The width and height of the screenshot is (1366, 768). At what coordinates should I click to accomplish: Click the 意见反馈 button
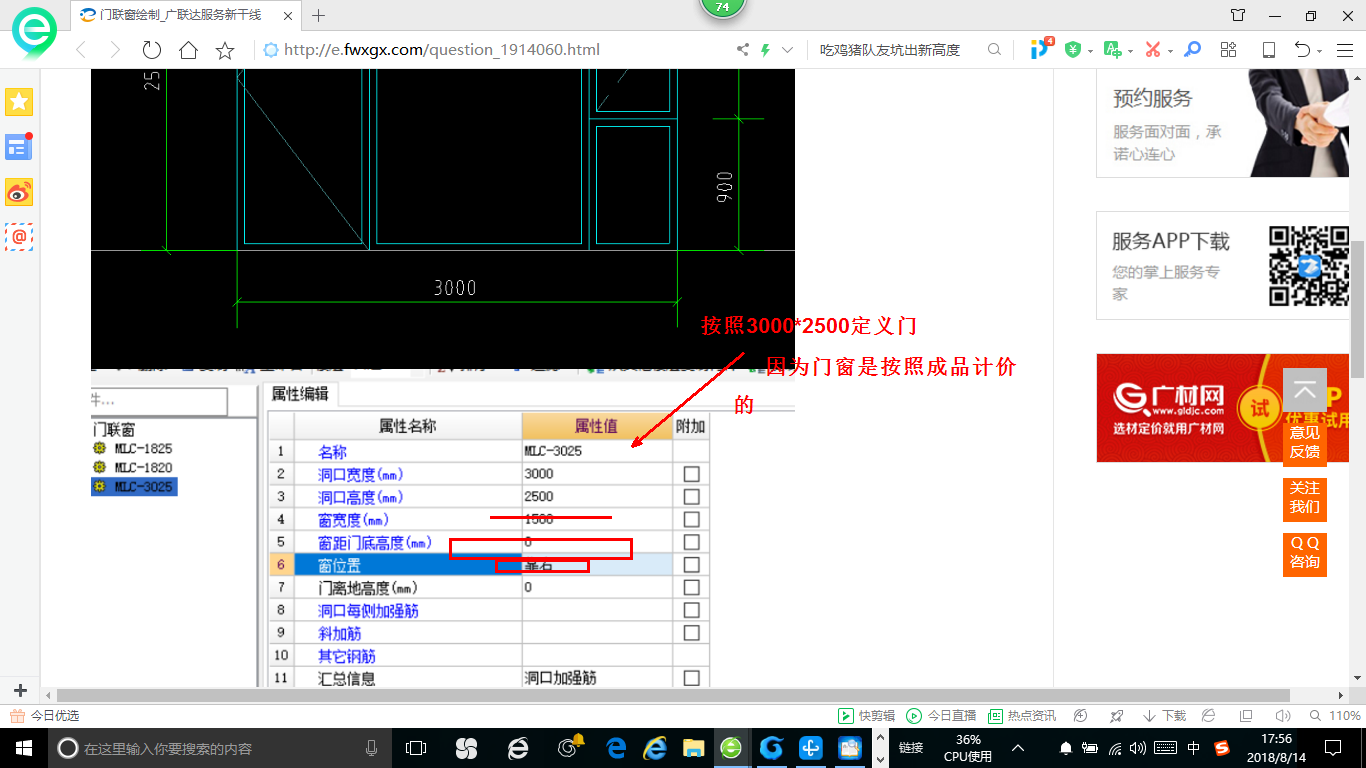point(1305,442)
